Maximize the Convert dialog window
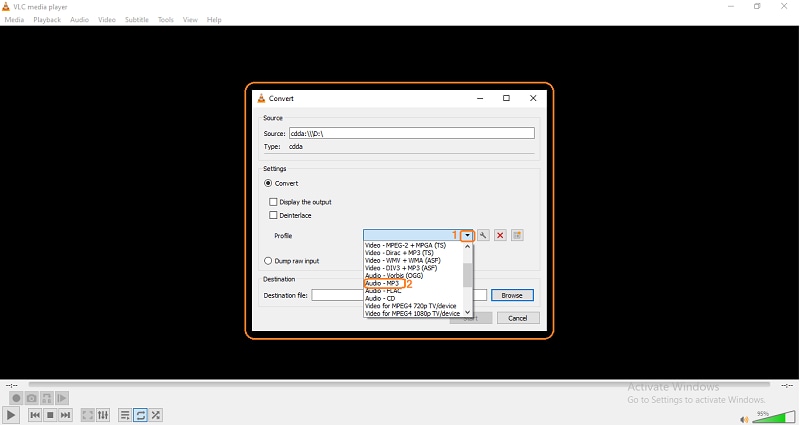 [x=506, y=98]
